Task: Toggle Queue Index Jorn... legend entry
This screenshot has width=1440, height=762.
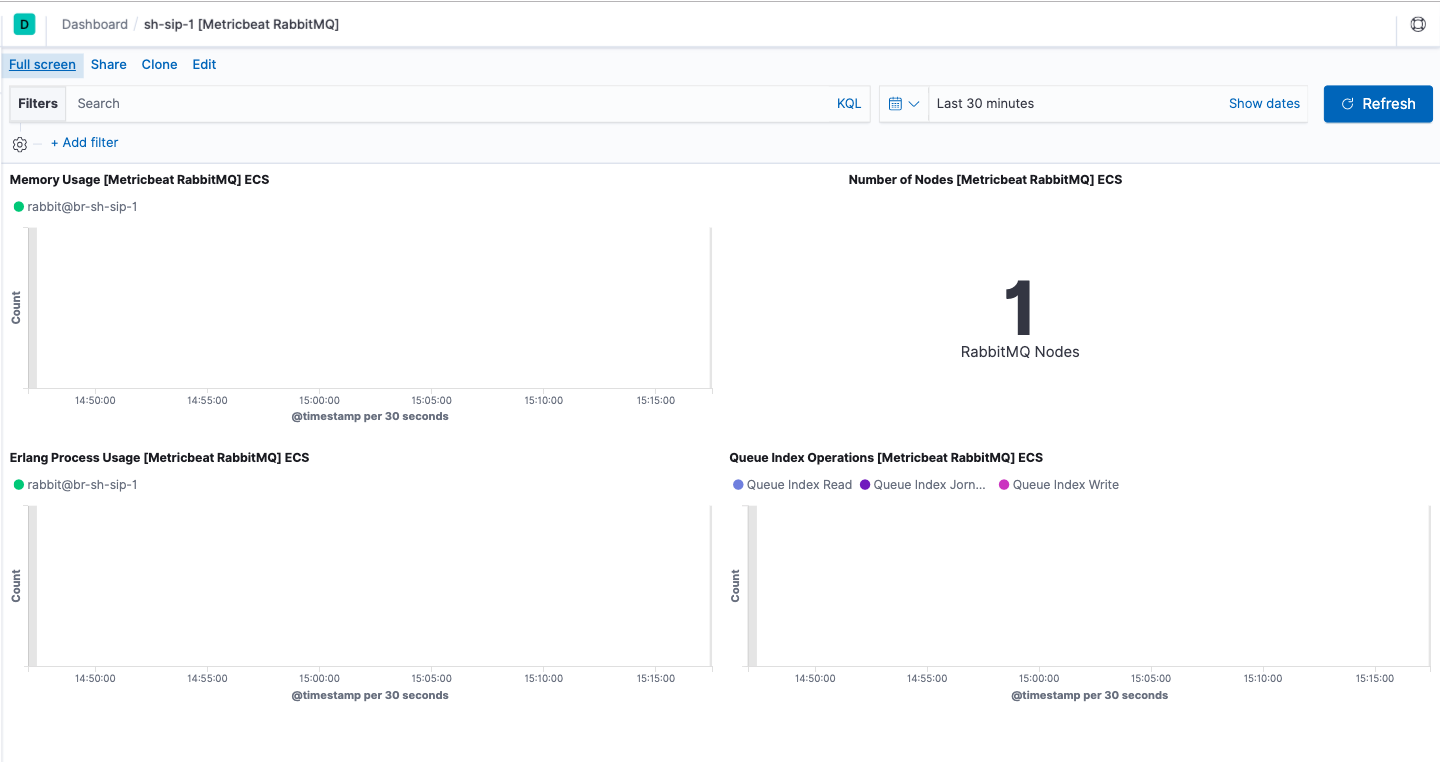Action: coord(923,485)
